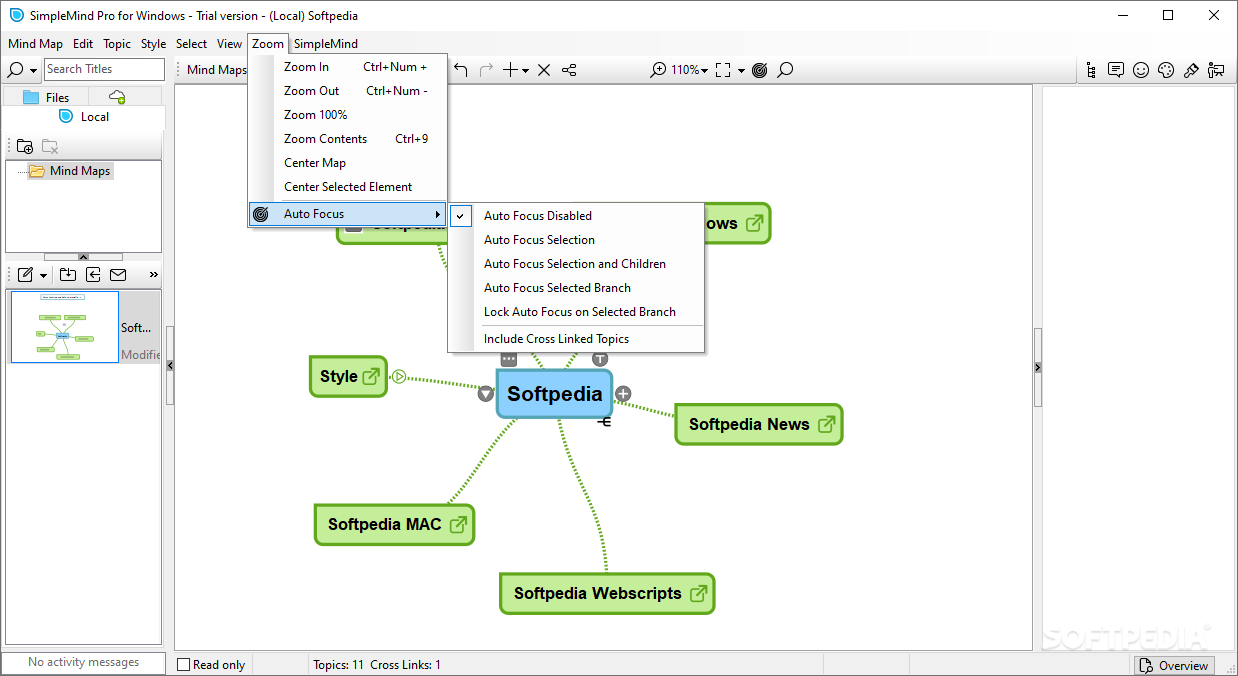Open the Edit menu
This screenshot has height=676, width=1238.
pyautogui.click(x=83, y=44)
